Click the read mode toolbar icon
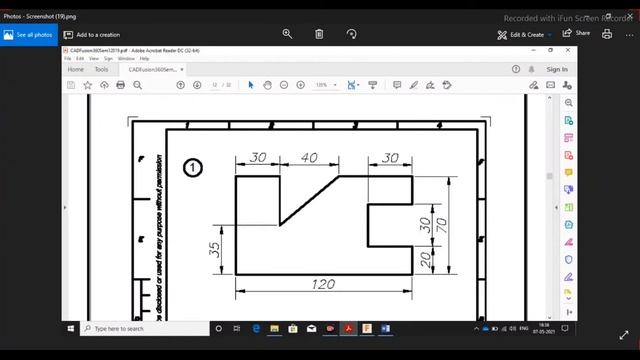This screenshot has height=360, width=640. tap(373, 85)
